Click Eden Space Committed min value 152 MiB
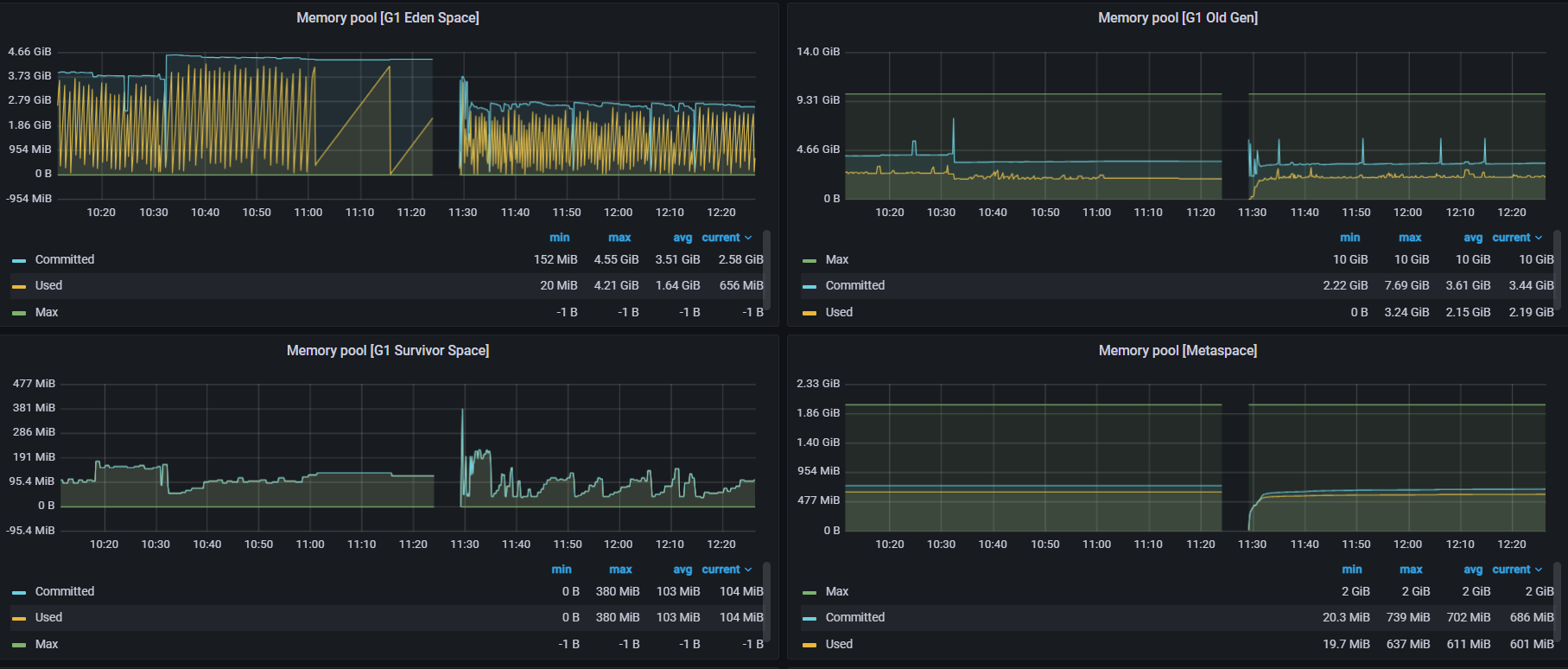Image resolution: width=1568 pixels, height=669 pixels. pyautogui.click(x=555, y=259)
